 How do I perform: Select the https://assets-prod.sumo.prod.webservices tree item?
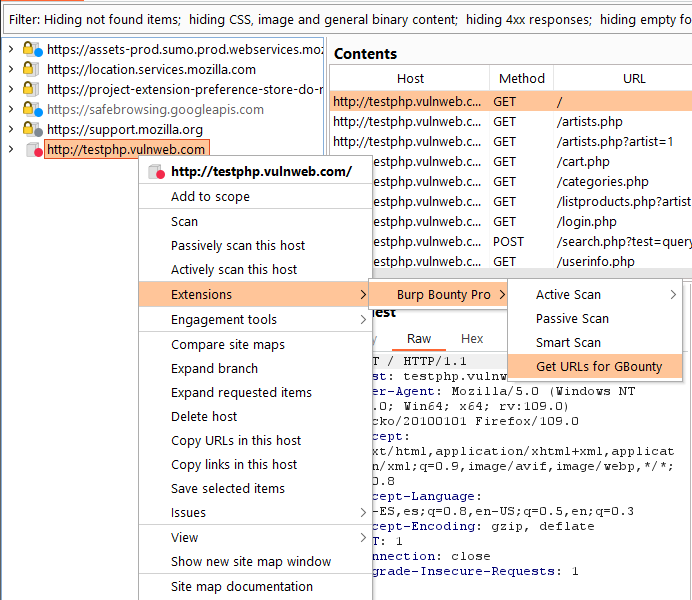(184, 49)
